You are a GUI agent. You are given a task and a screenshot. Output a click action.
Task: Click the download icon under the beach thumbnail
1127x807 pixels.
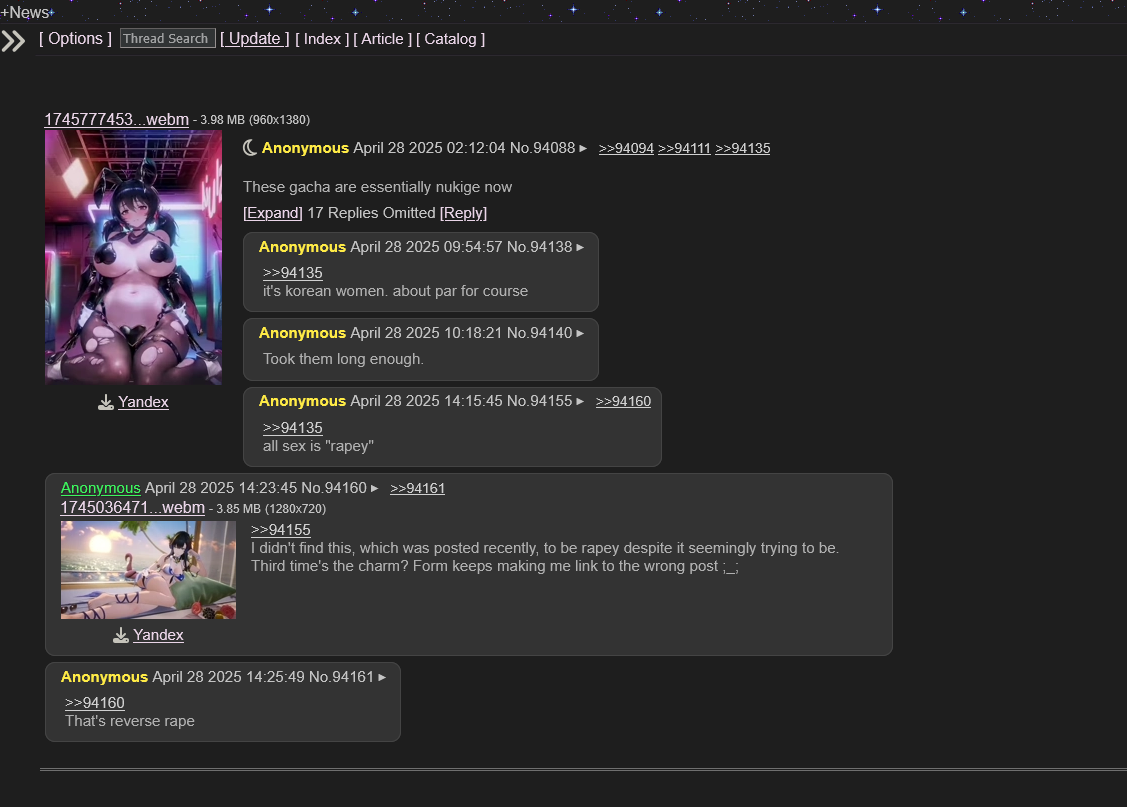point(121,635)
